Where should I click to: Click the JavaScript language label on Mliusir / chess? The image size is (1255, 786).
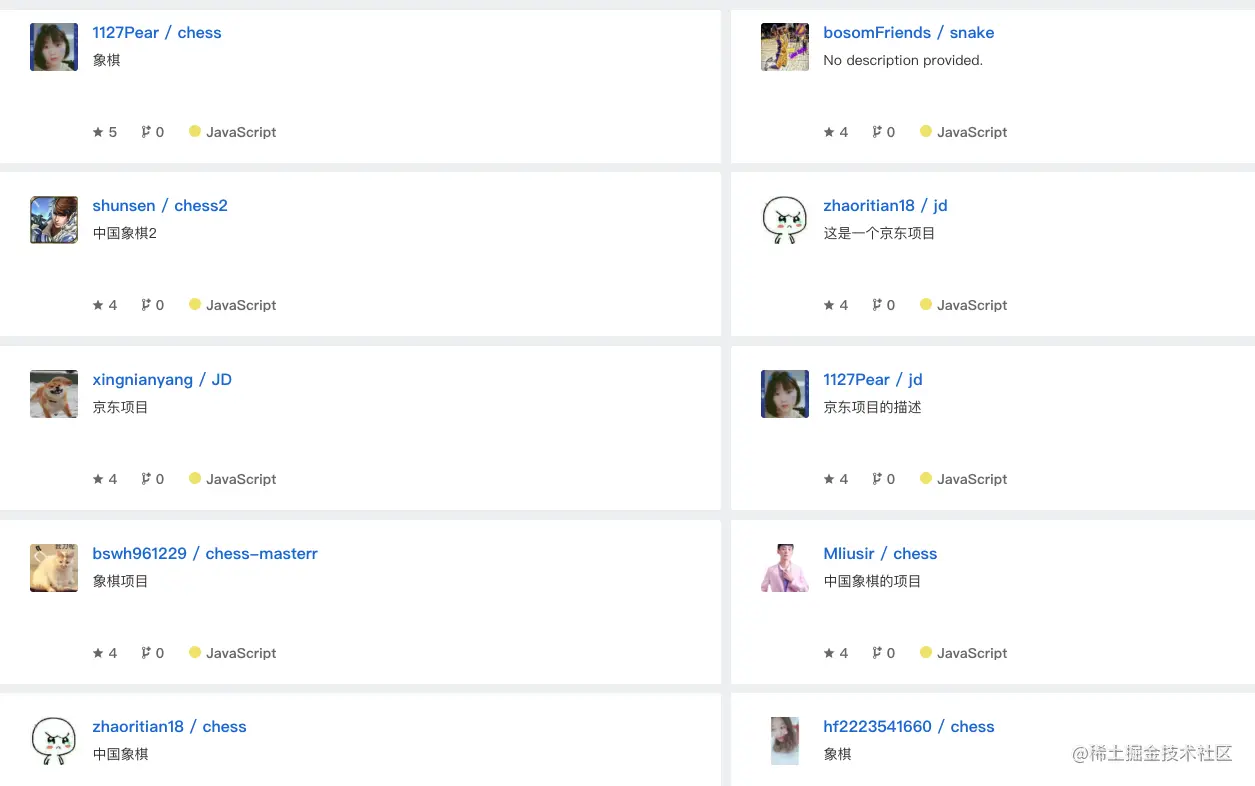[x=972, y=653]
